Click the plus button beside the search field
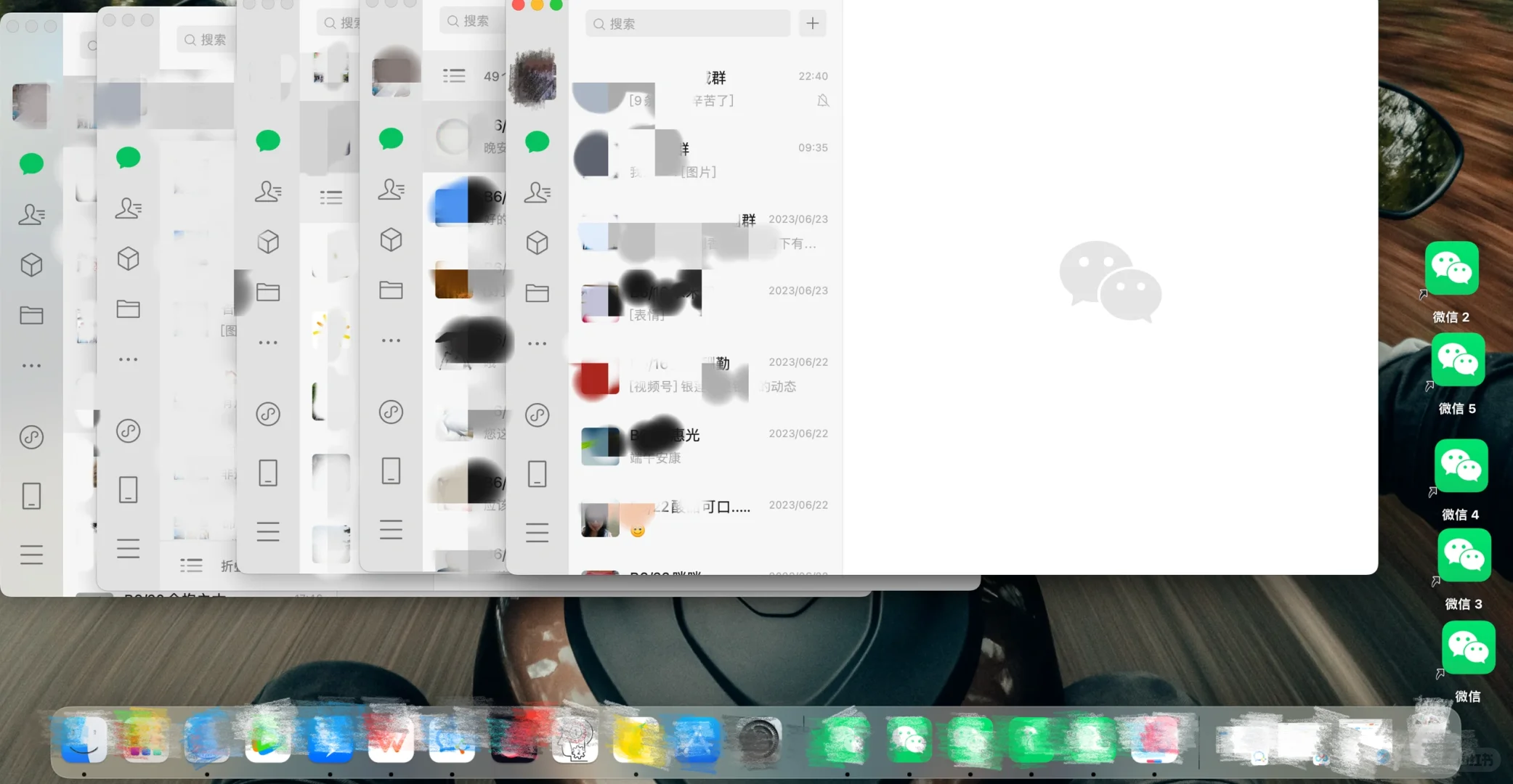Image resolution: width=1513 pixels, height=784 pixels. [x=812, y=23]
